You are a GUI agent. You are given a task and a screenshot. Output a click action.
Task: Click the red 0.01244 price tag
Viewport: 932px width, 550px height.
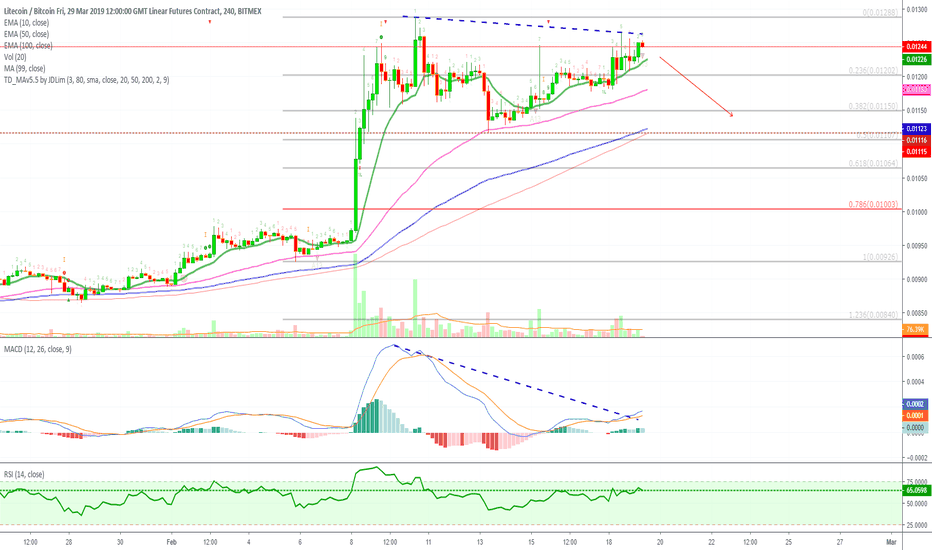click(916, 46)
